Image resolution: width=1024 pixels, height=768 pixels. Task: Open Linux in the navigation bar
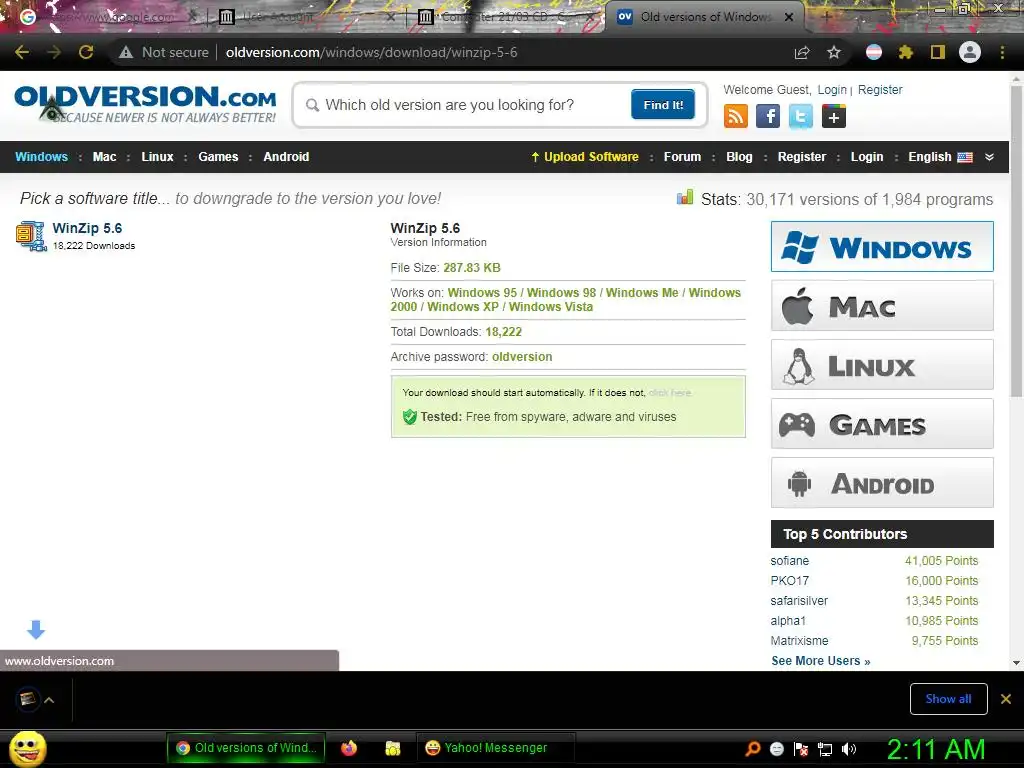pyautogui.click(x=157, y=157)
